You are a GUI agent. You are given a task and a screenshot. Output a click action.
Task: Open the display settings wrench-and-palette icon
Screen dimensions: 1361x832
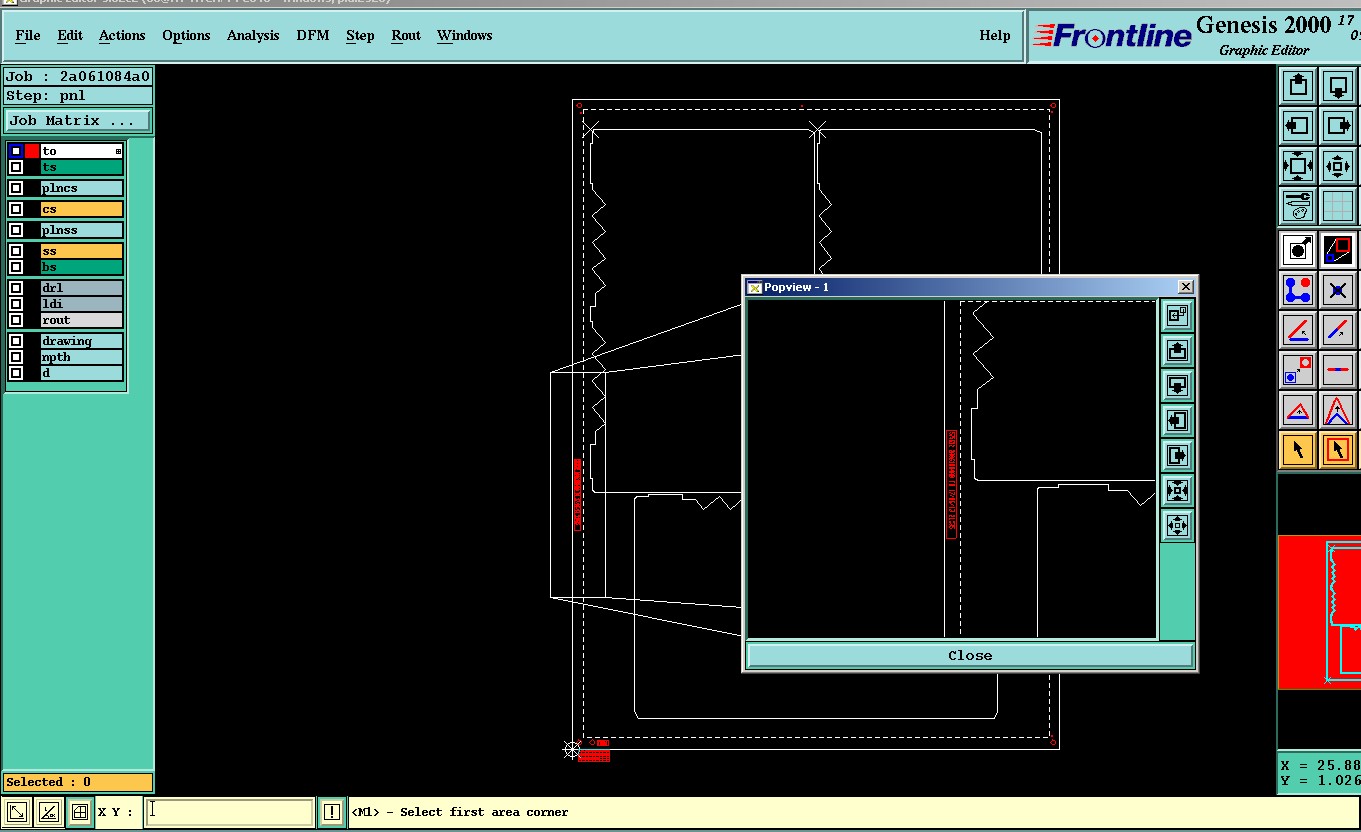(1298, 206)
